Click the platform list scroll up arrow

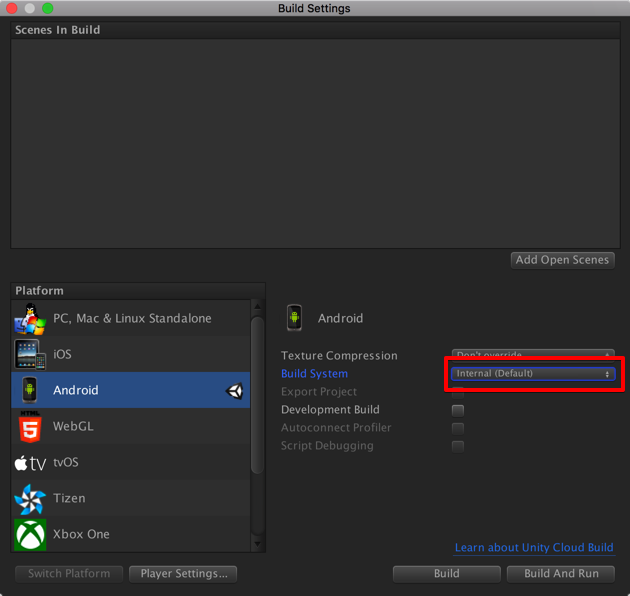point(258,307)
